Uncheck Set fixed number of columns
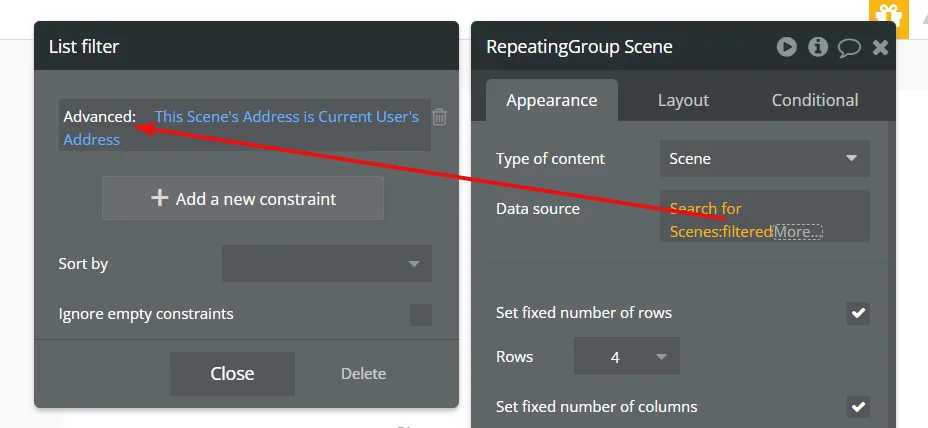 pos(858,407)
